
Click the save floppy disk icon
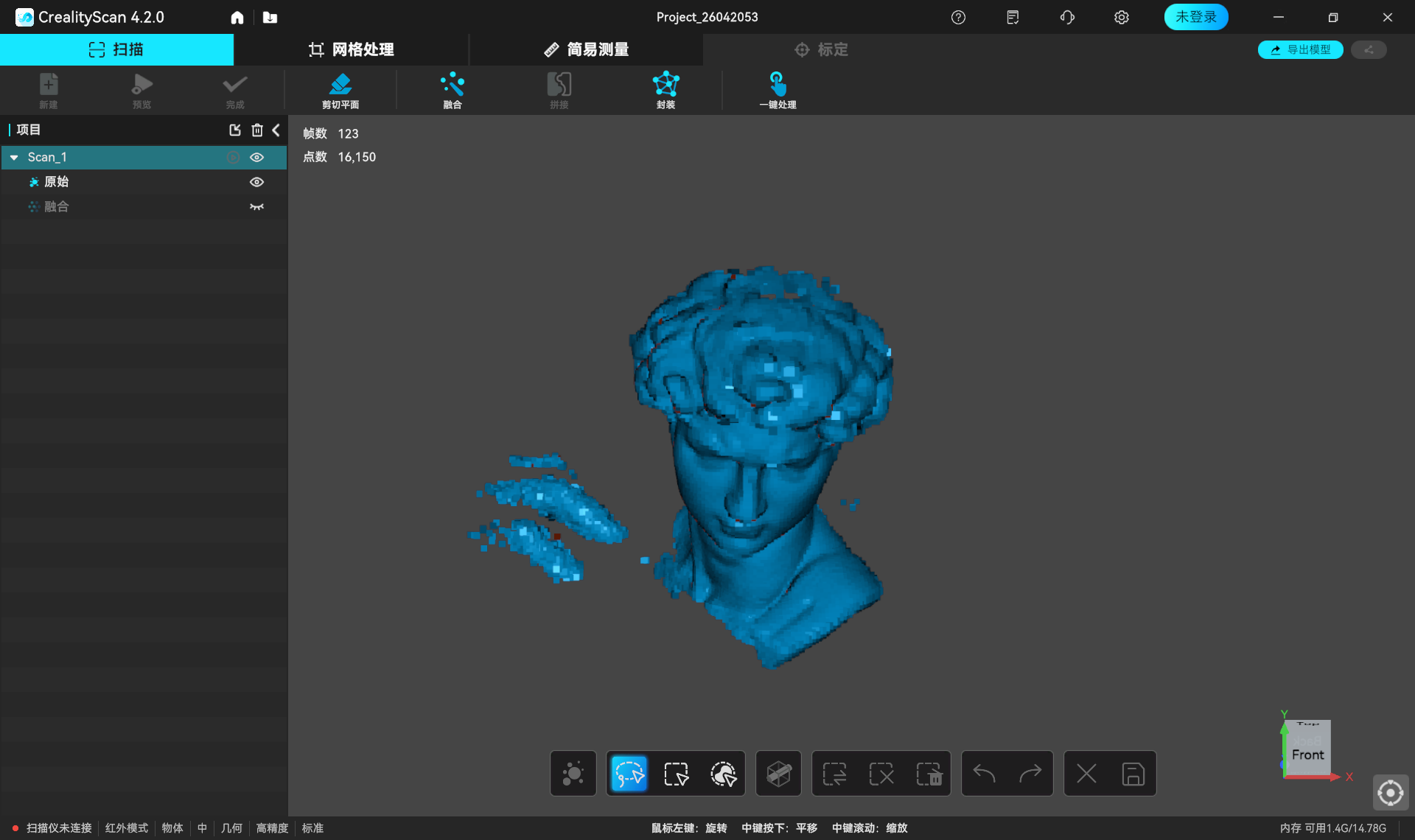(x=1133, y=774)
